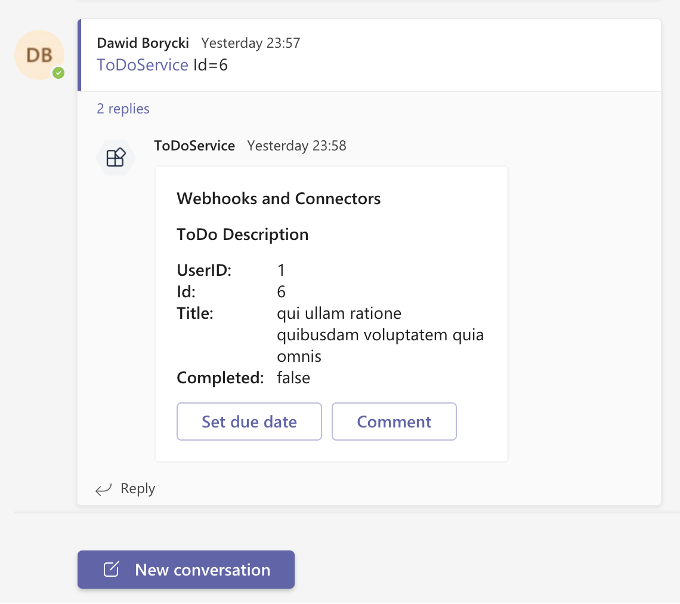Click the title text qui ullam ratione
This screenshot has width=680, height=604.
[x=339, y=313]
